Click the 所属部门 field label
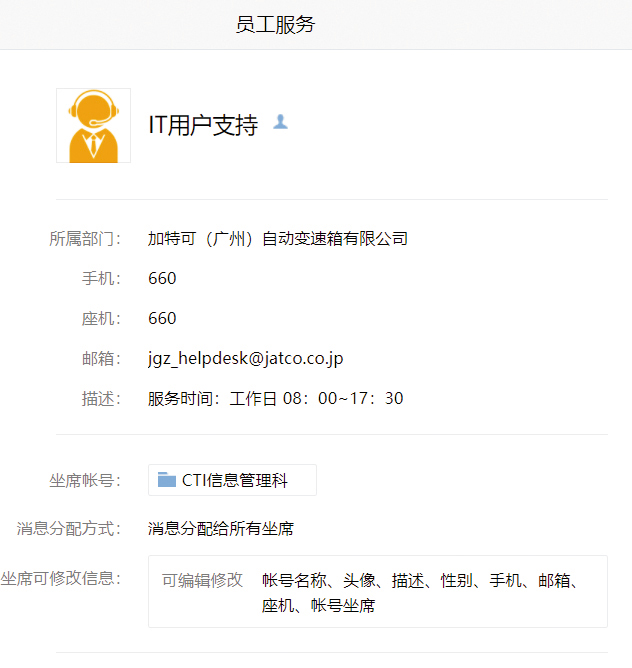 tap(85, 238)
